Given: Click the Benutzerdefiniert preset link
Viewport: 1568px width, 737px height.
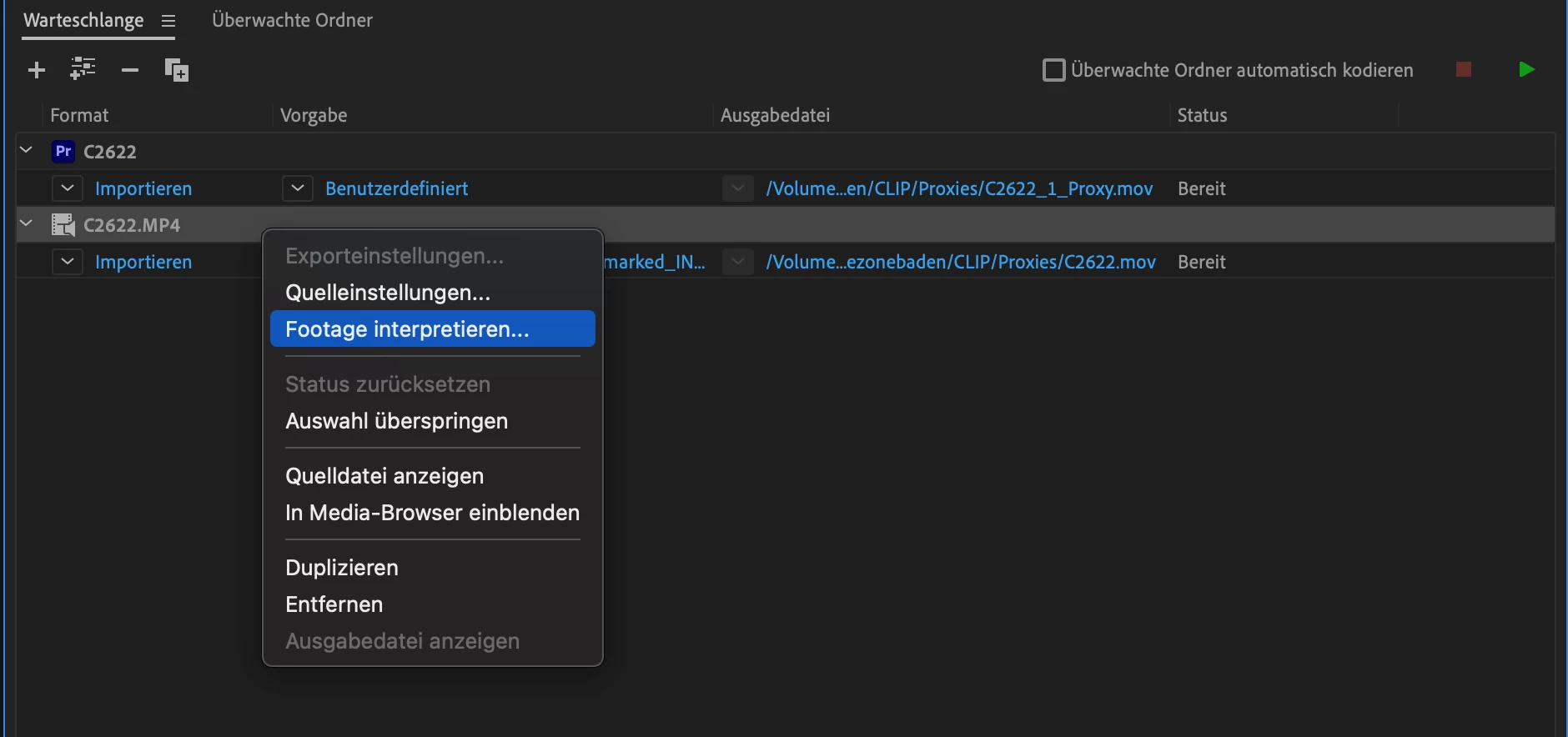Looking at the screenshot, I should [396, 188].
